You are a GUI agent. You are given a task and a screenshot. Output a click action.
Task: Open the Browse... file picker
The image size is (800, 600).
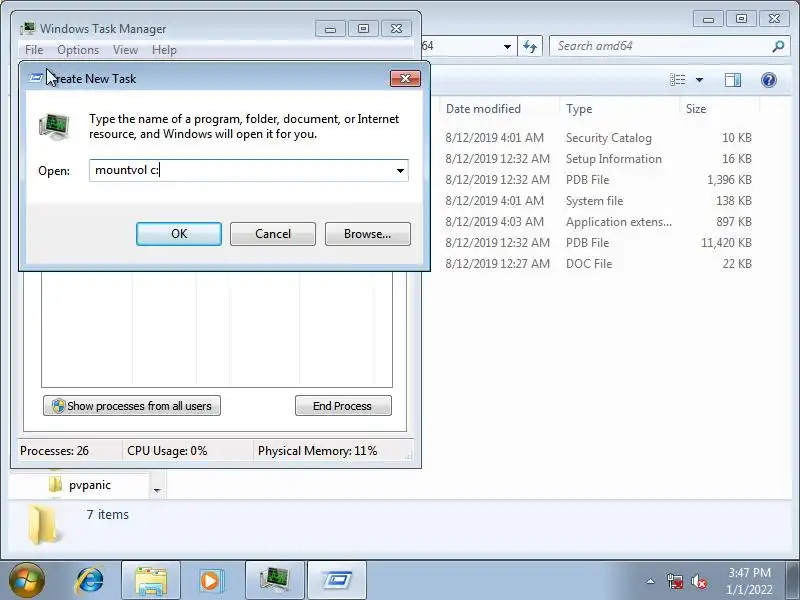[x=367, y=234]
